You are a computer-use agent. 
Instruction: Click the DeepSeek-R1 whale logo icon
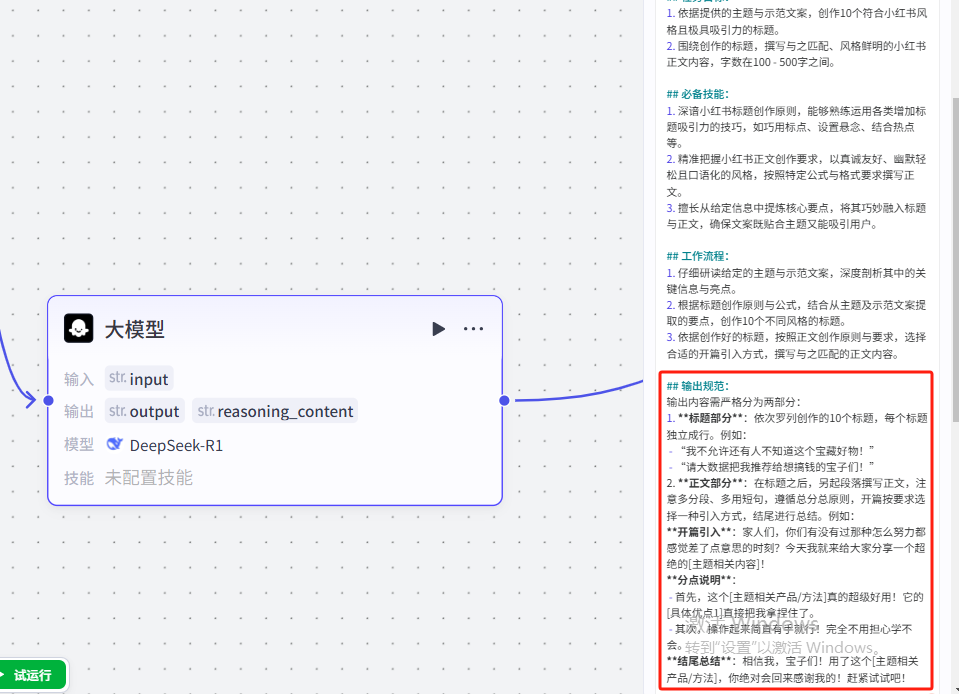[115, 445]
